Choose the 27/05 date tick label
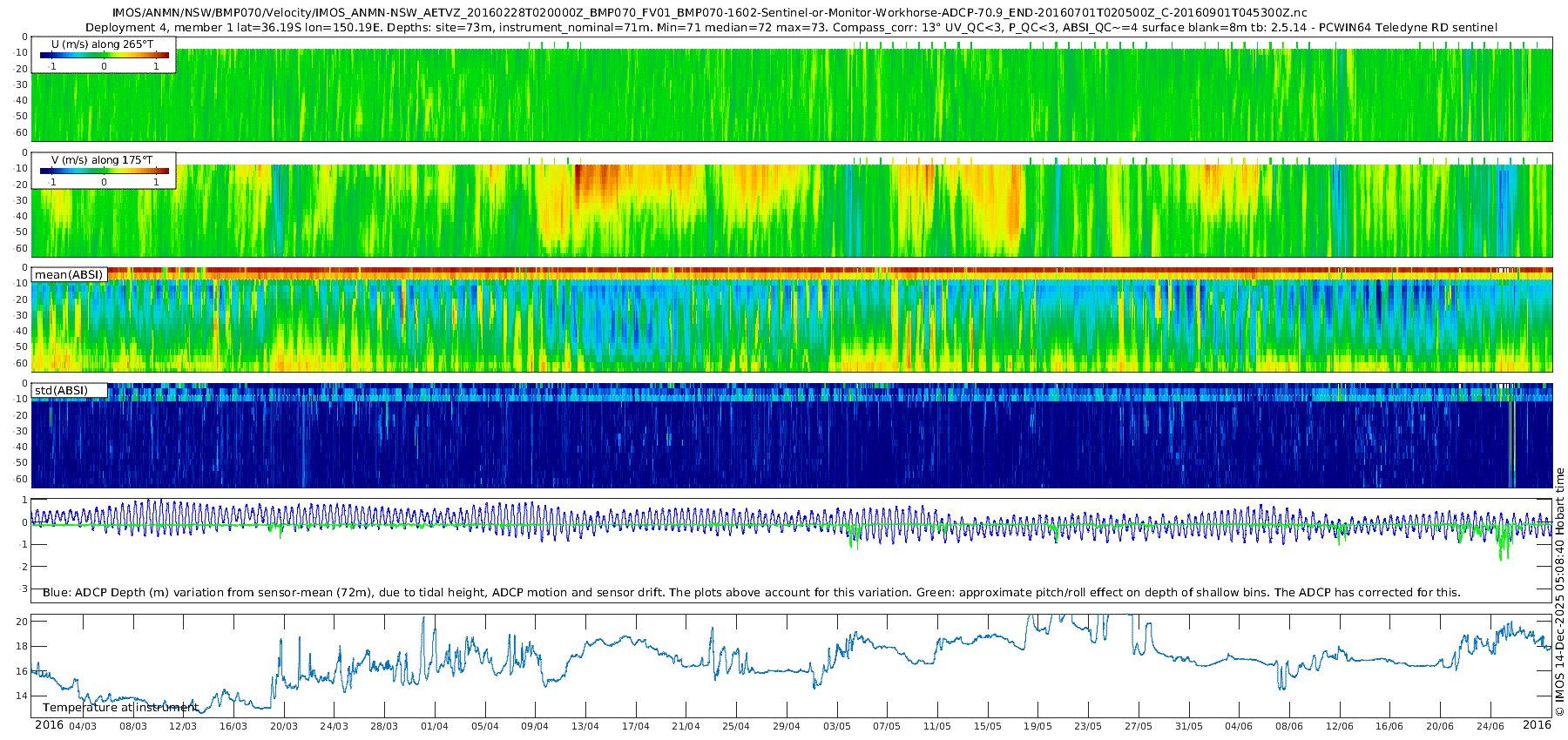 click(1139, 727)
